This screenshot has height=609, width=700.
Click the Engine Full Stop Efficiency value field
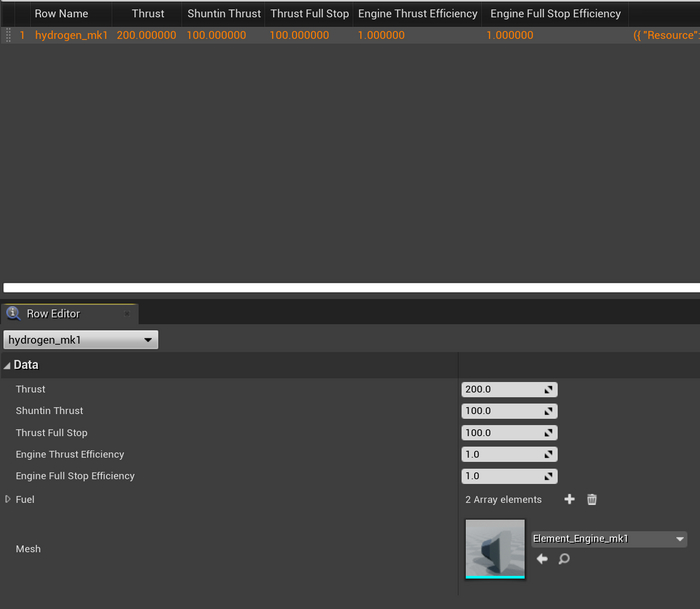(502, 476)
